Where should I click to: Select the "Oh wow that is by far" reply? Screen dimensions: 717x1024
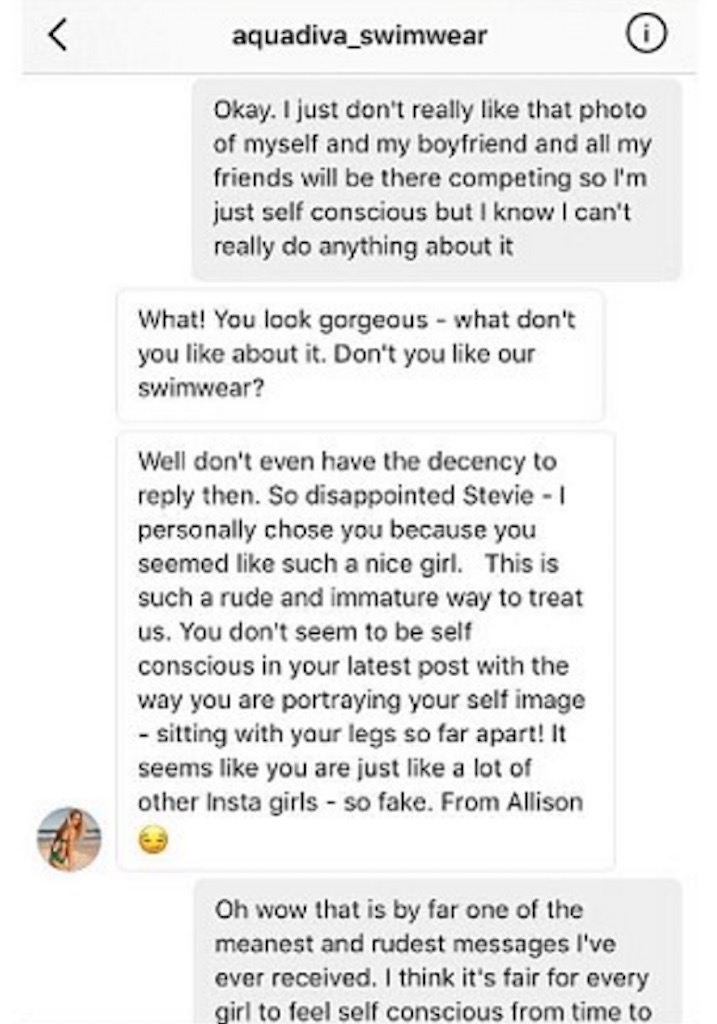click(x=438, y=952)
